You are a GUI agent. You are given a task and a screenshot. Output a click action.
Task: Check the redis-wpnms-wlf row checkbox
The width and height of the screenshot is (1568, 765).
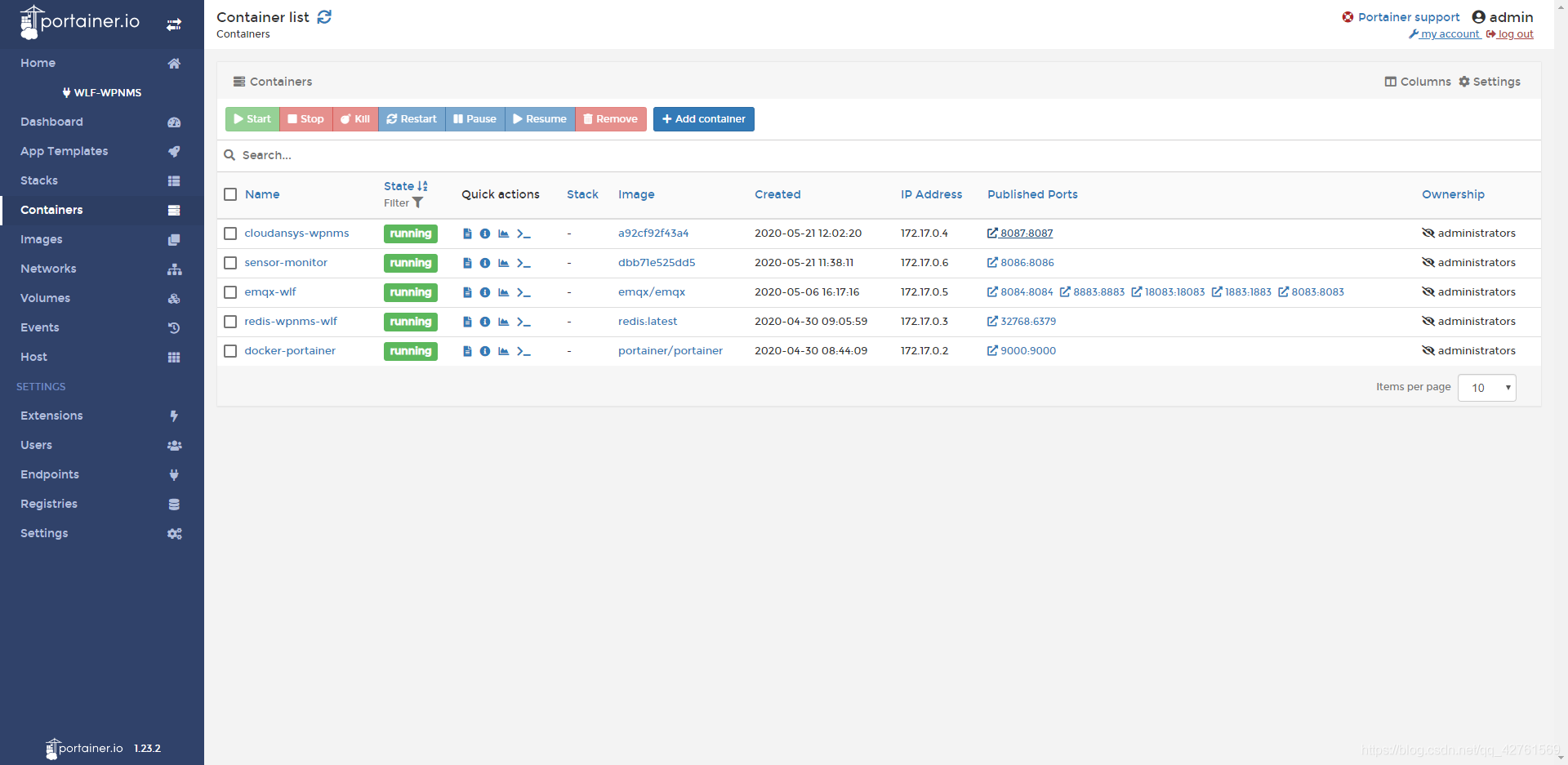pos(230,322)
